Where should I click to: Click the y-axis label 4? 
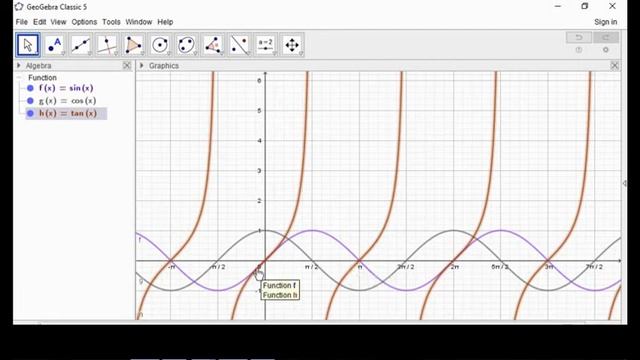pos(259,141)
